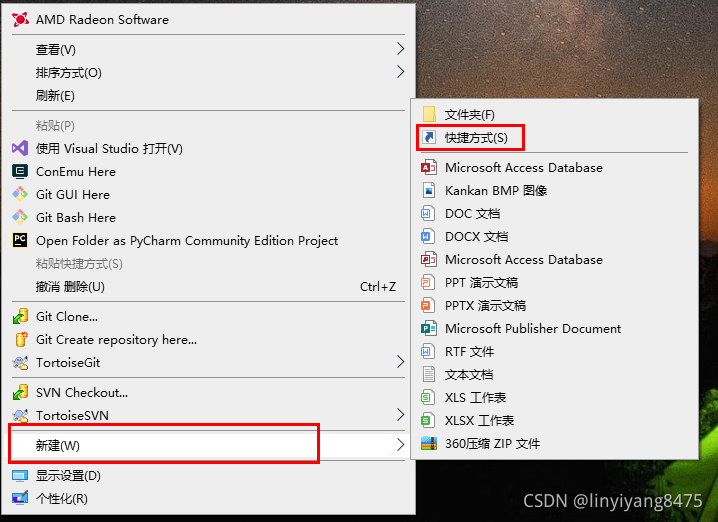Click the TortoiseGit tortoise icon
Viewport: 718px width, 522px height.
click(x=20, y=362)
